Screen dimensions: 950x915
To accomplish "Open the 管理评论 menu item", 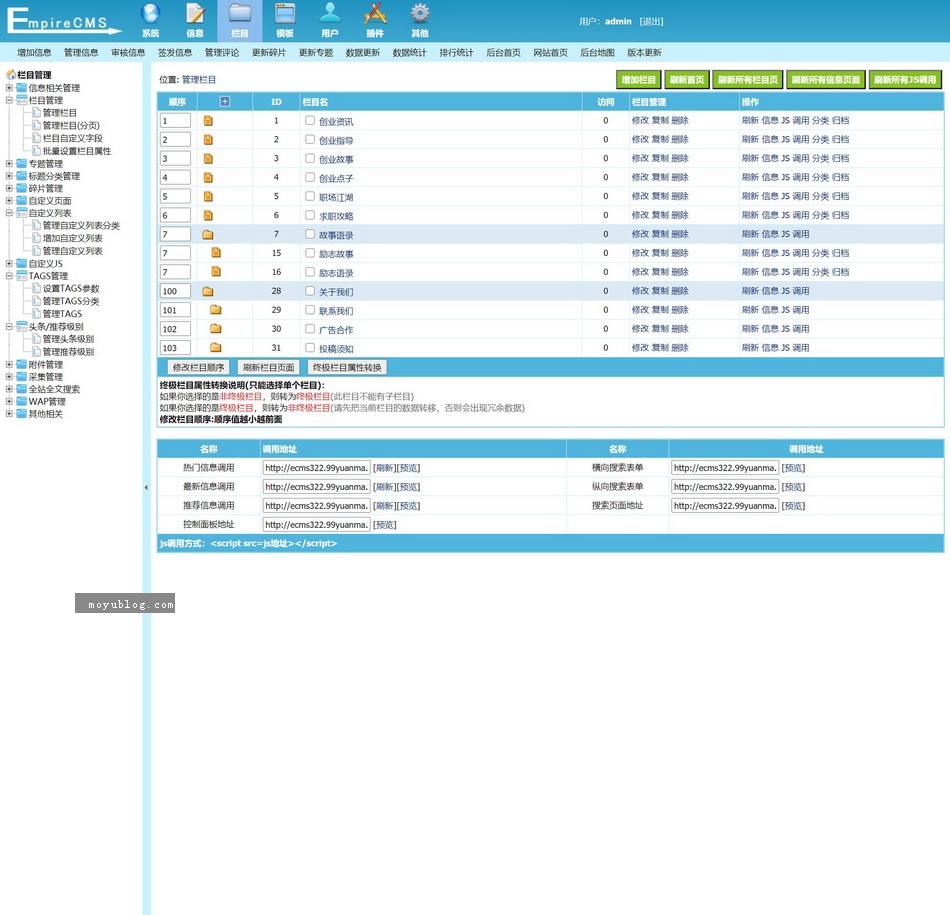I will pyautogui.click(x=222, y=53).
